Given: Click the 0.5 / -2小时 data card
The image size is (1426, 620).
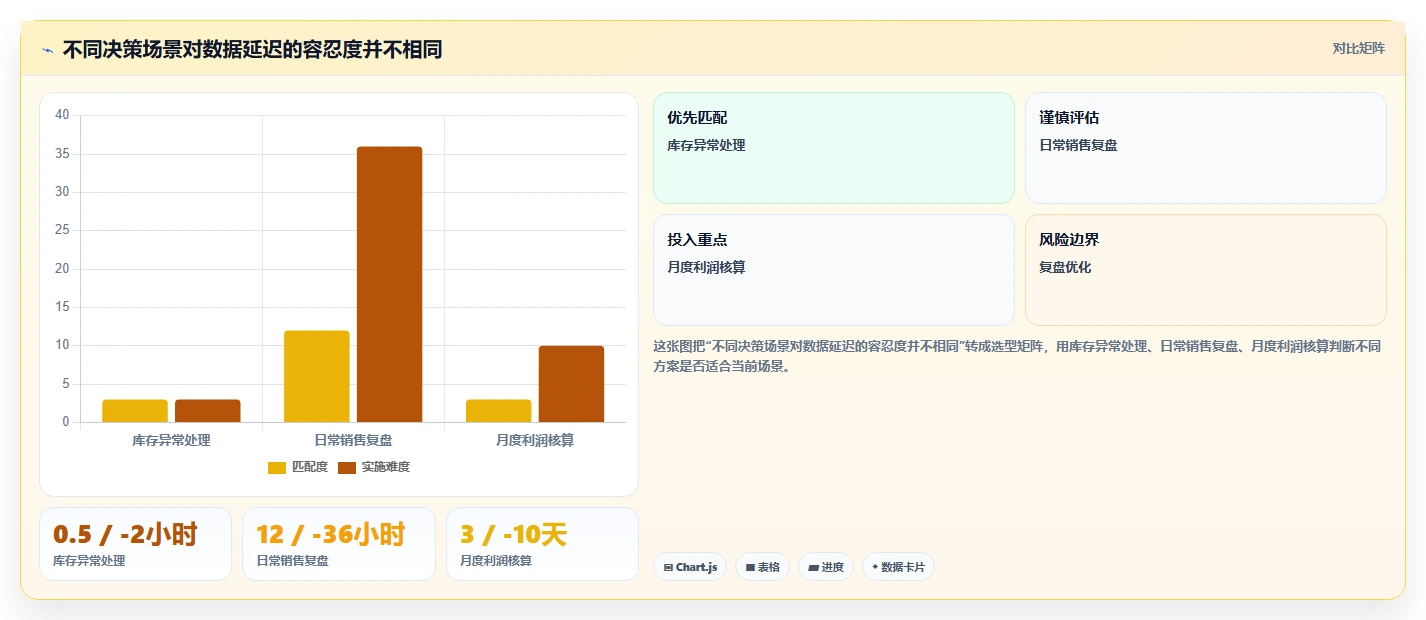Looking at the screenshot, I should click(135, 544).
